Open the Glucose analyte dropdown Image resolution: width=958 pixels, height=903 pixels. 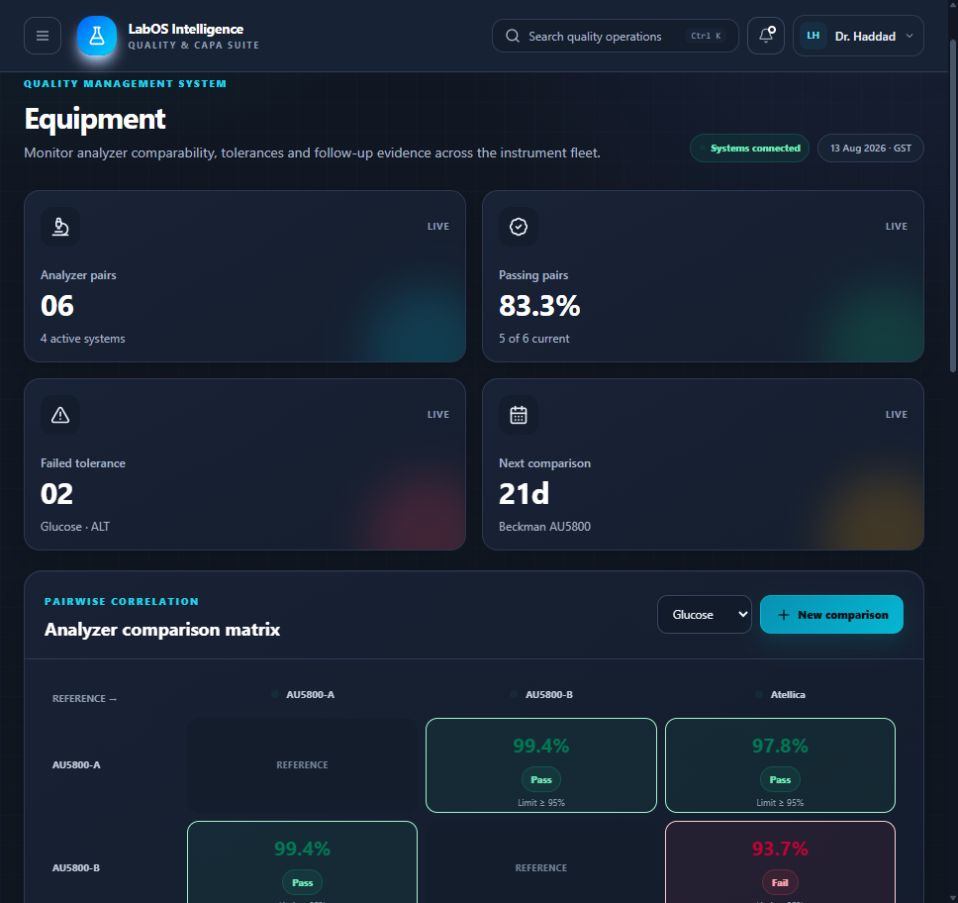(704, 615)
